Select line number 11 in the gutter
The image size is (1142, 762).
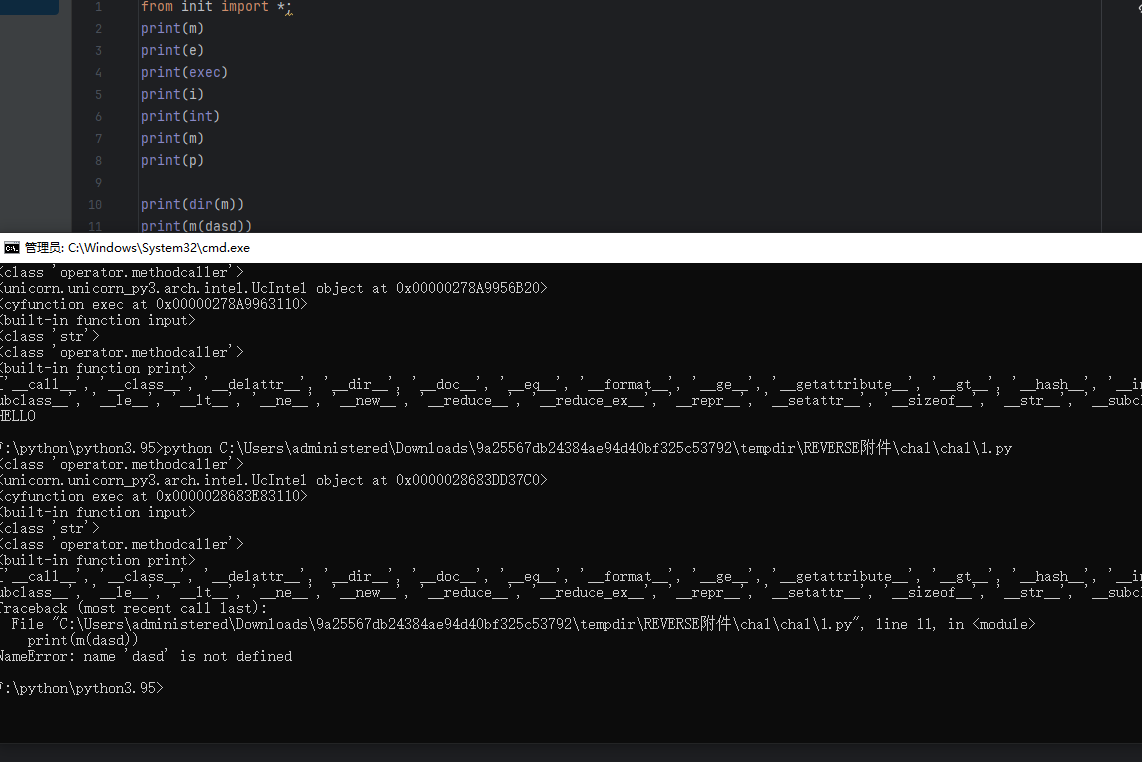point(96,227)
